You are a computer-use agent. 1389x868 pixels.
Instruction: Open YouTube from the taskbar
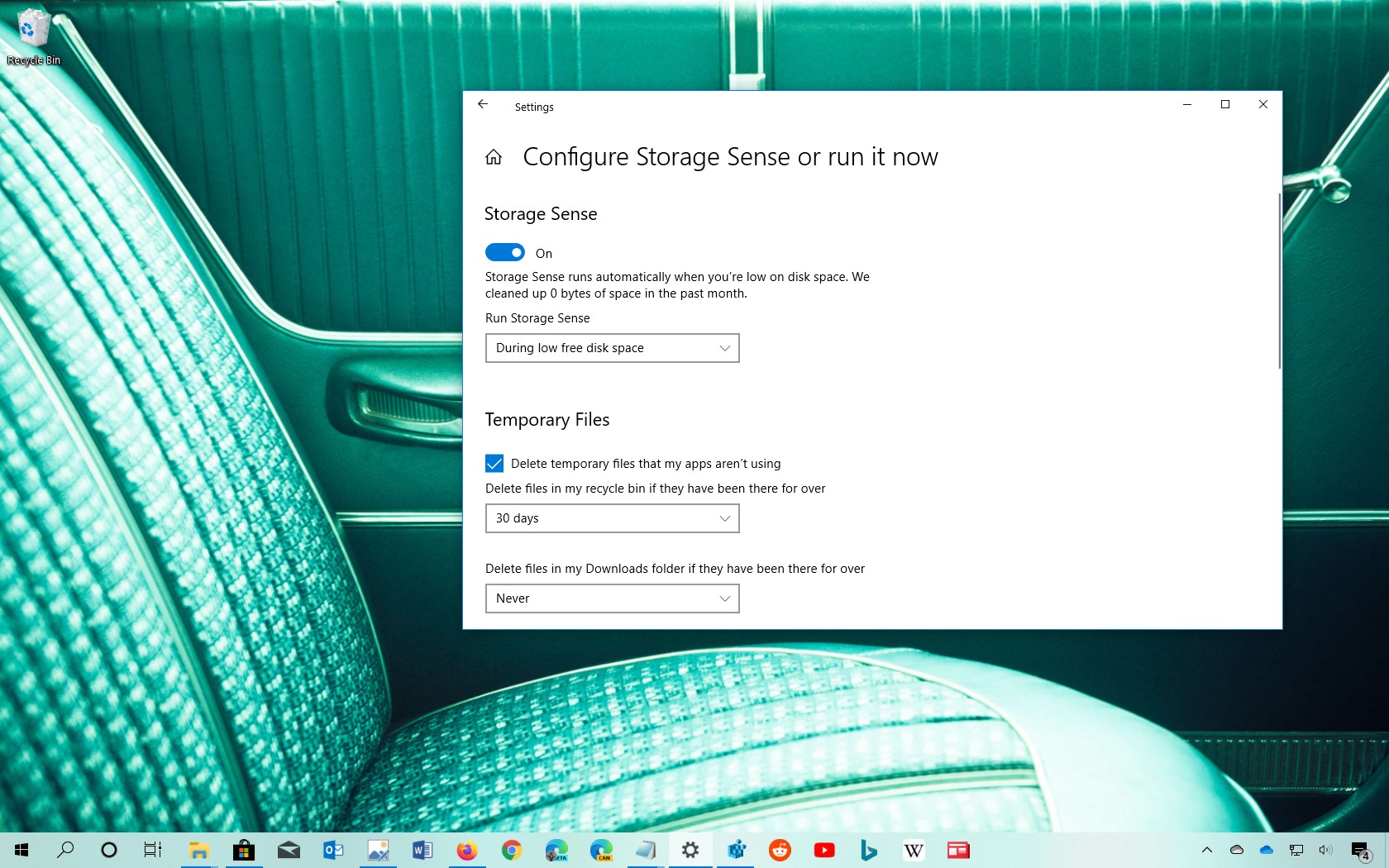click(x=823, y=850)
